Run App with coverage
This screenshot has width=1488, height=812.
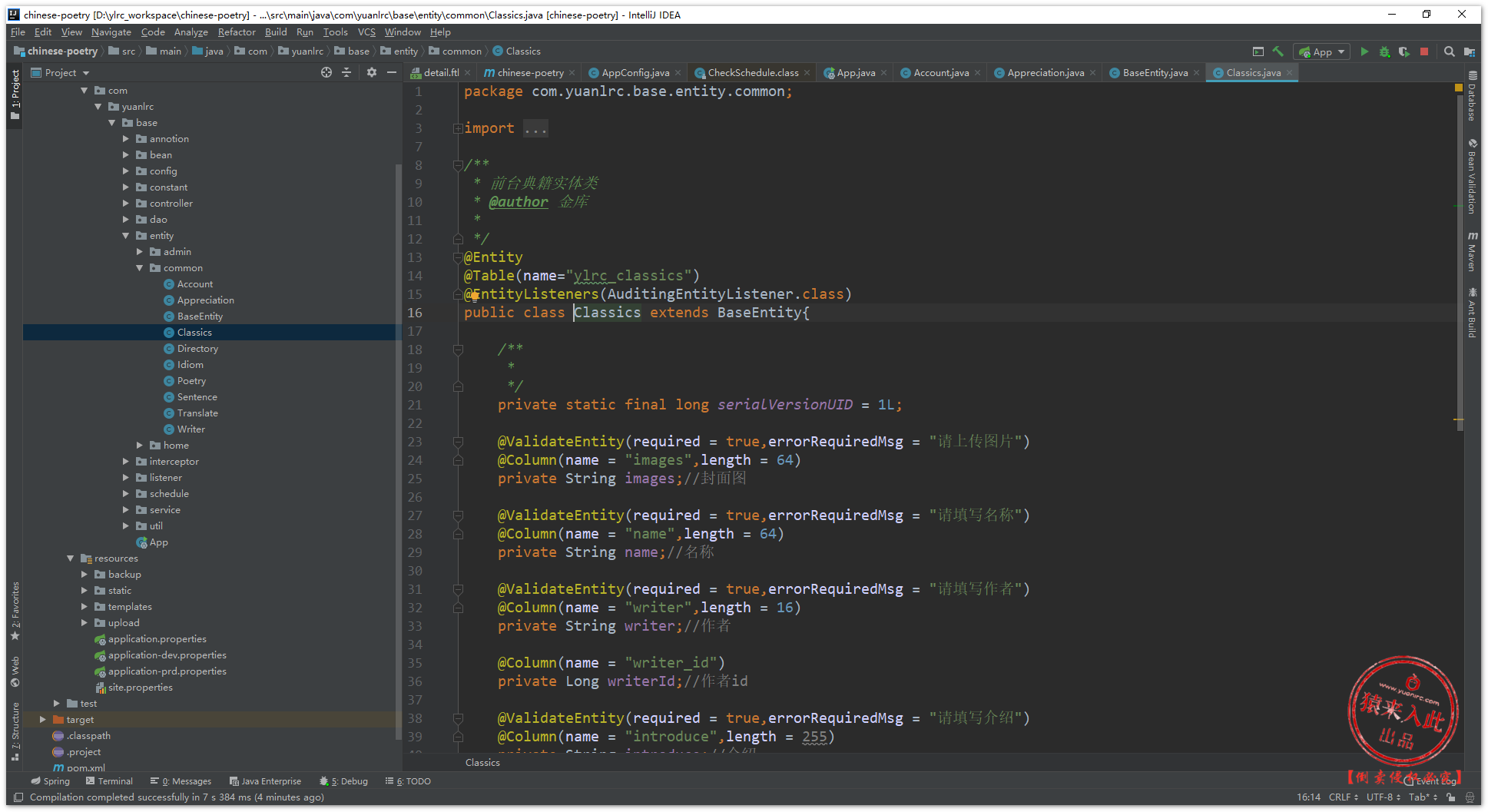[1404, 51]
